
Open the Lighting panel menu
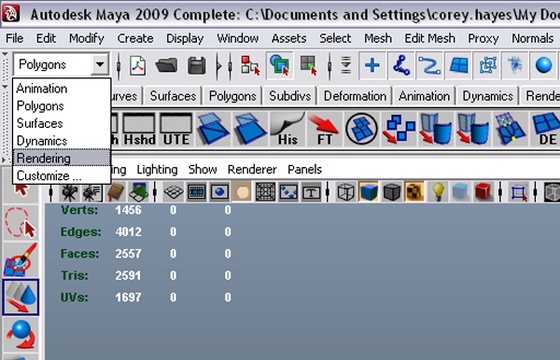tap(157, 169)
